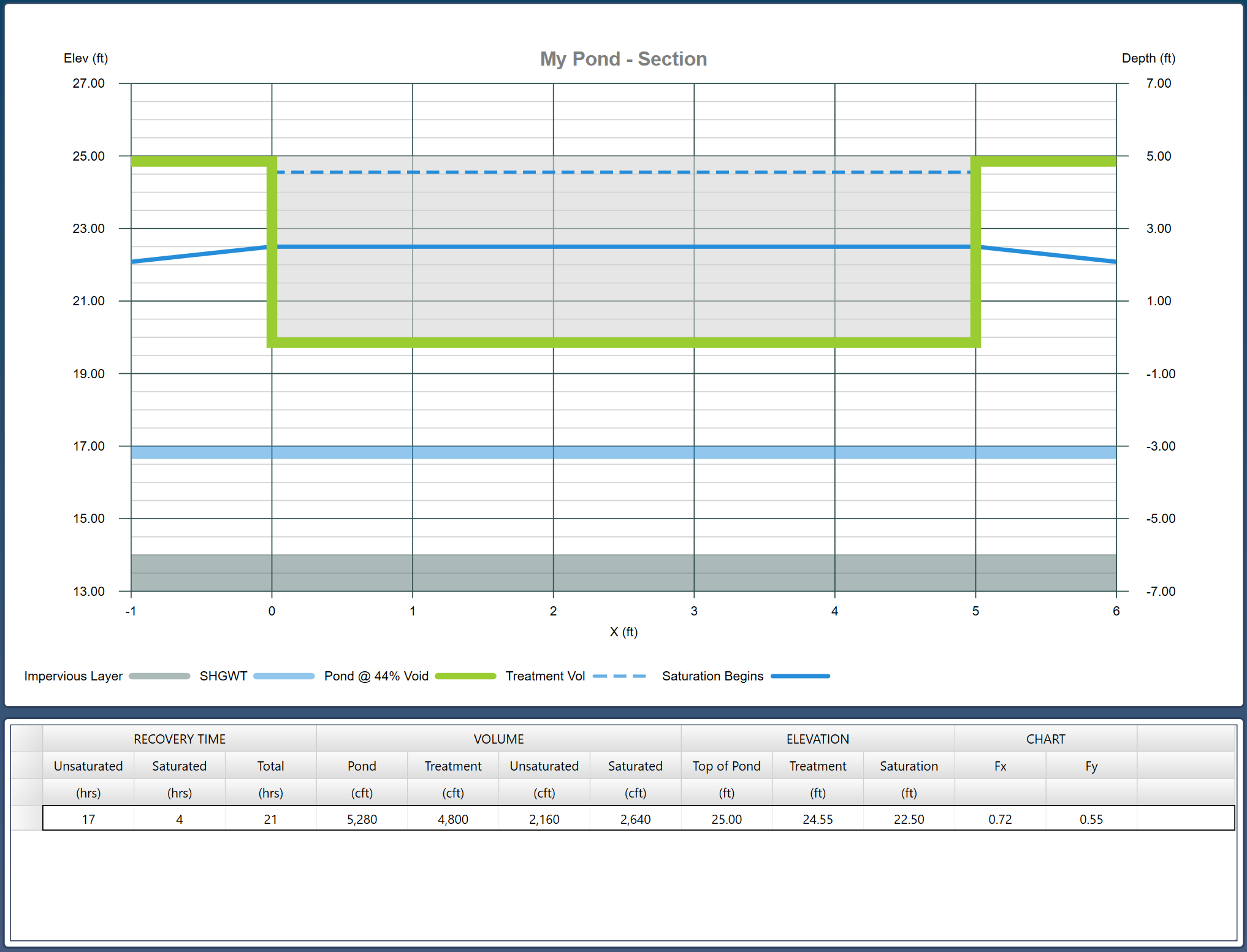Select the chart title My Pond - Section
This screenshot has width=1247, height=952.
point(623,59)
